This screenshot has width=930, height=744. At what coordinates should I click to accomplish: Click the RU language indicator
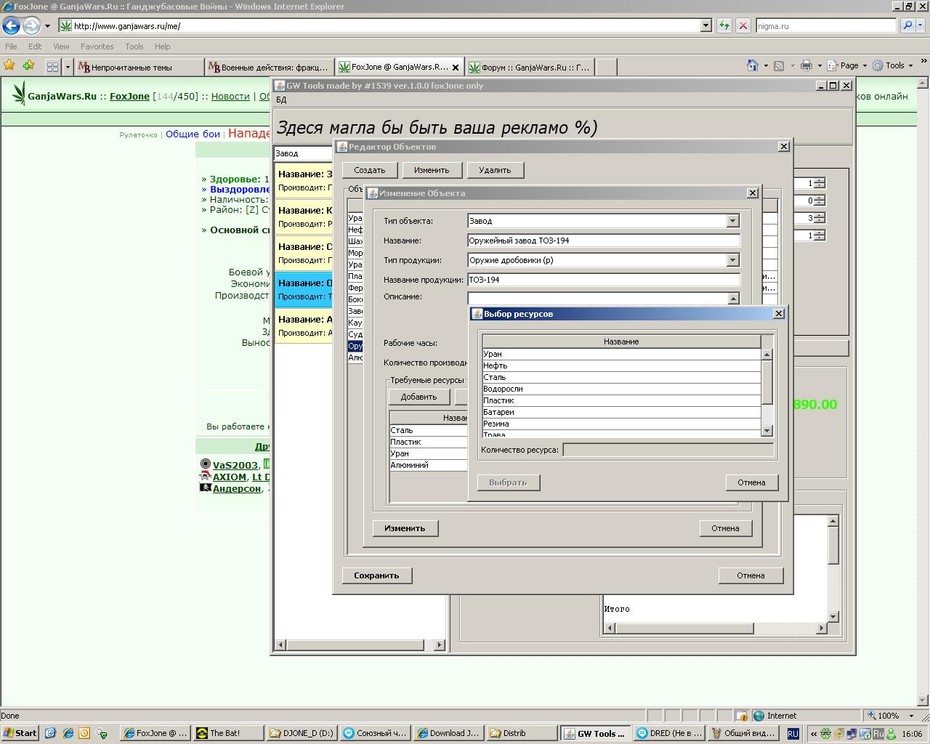[792, 734]
